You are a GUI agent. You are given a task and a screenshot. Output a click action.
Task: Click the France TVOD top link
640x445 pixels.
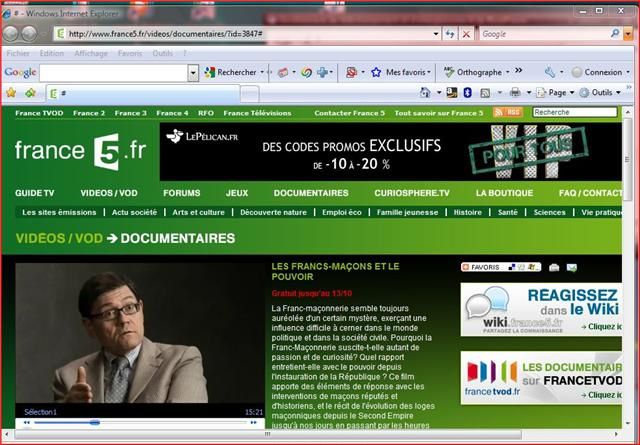click(x=39, y=113)
